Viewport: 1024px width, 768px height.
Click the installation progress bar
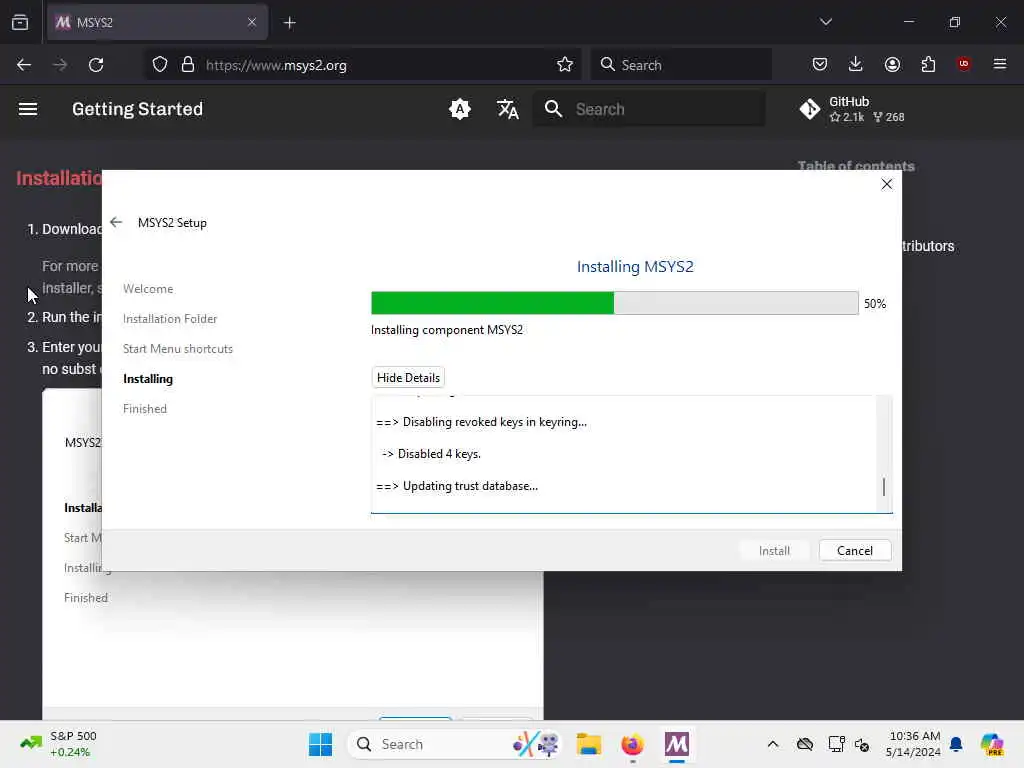point(615,303)
